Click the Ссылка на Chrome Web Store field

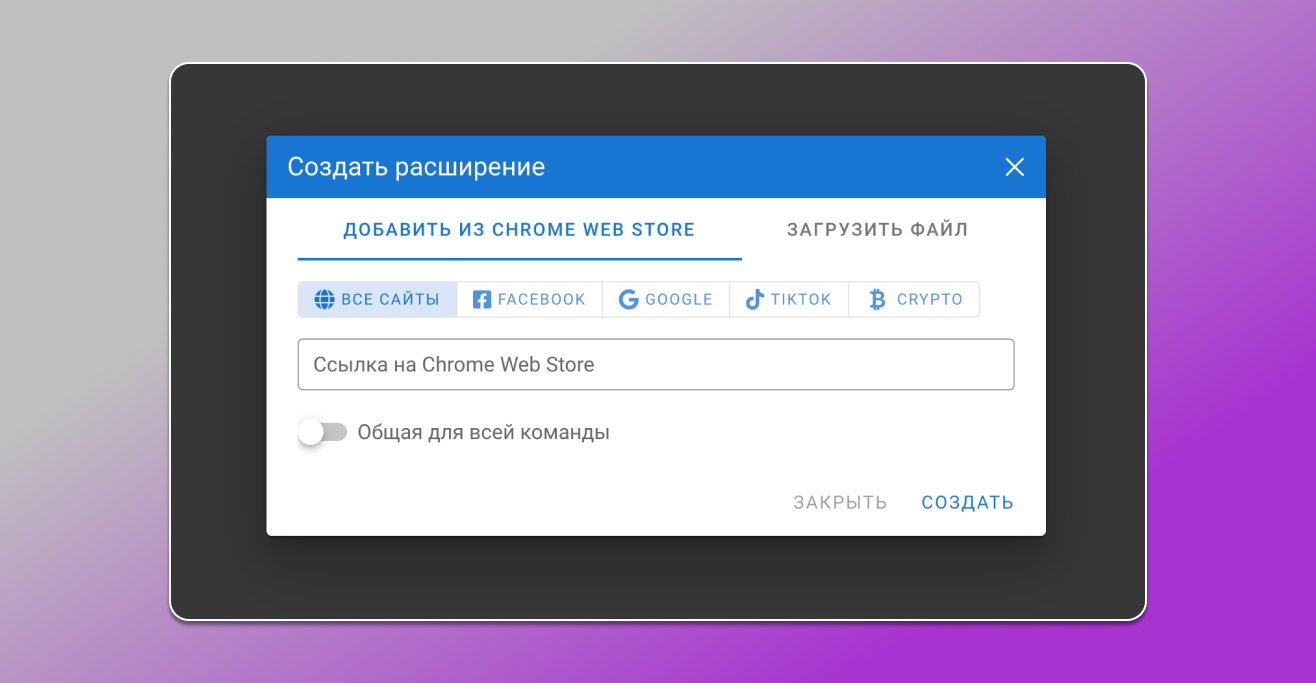click(x=656, y=364)
